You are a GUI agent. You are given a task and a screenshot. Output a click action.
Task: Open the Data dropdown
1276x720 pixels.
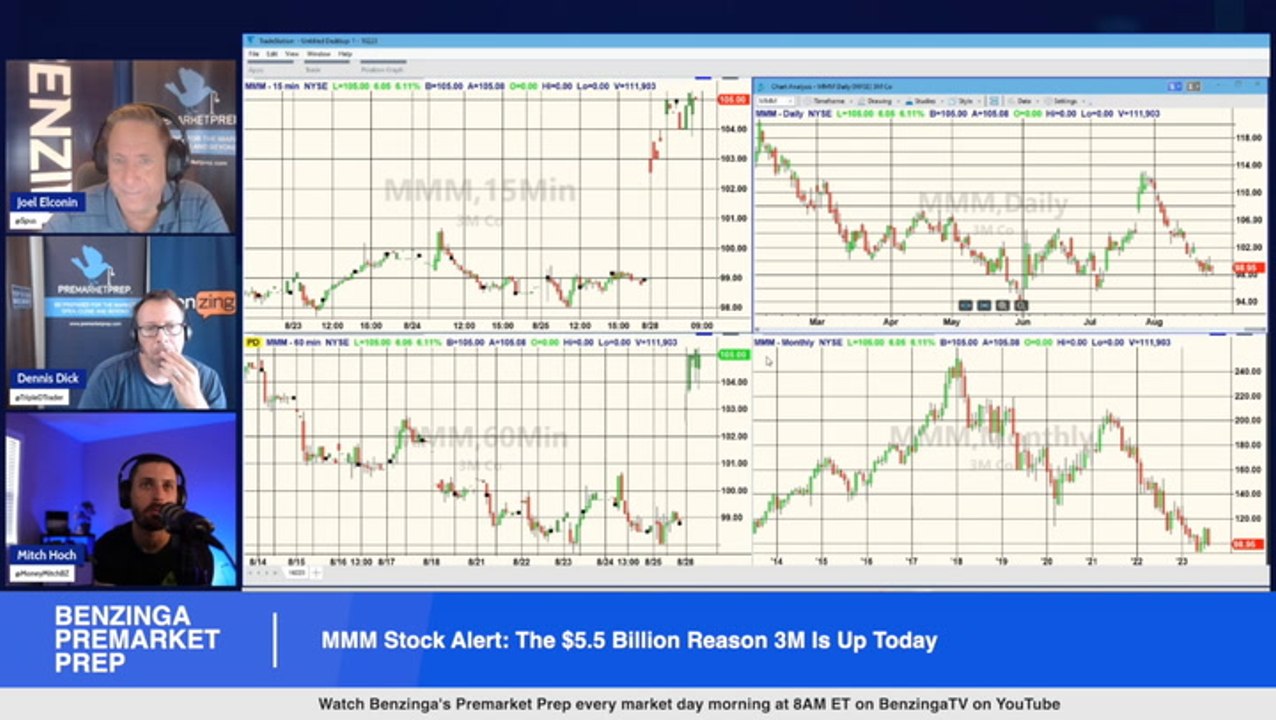tap(1022, 101)
